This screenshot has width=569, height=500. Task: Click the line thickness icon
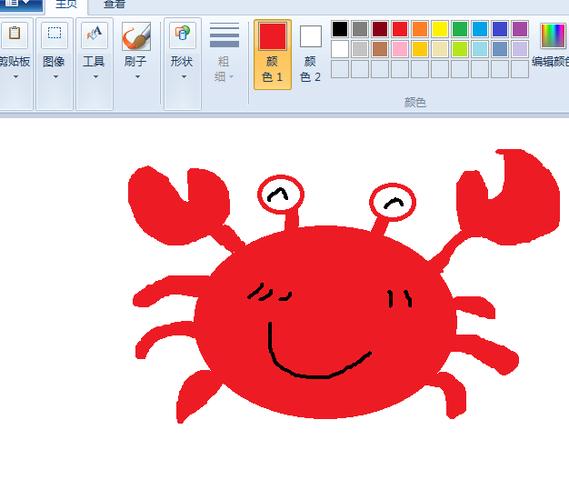(224, 35)
